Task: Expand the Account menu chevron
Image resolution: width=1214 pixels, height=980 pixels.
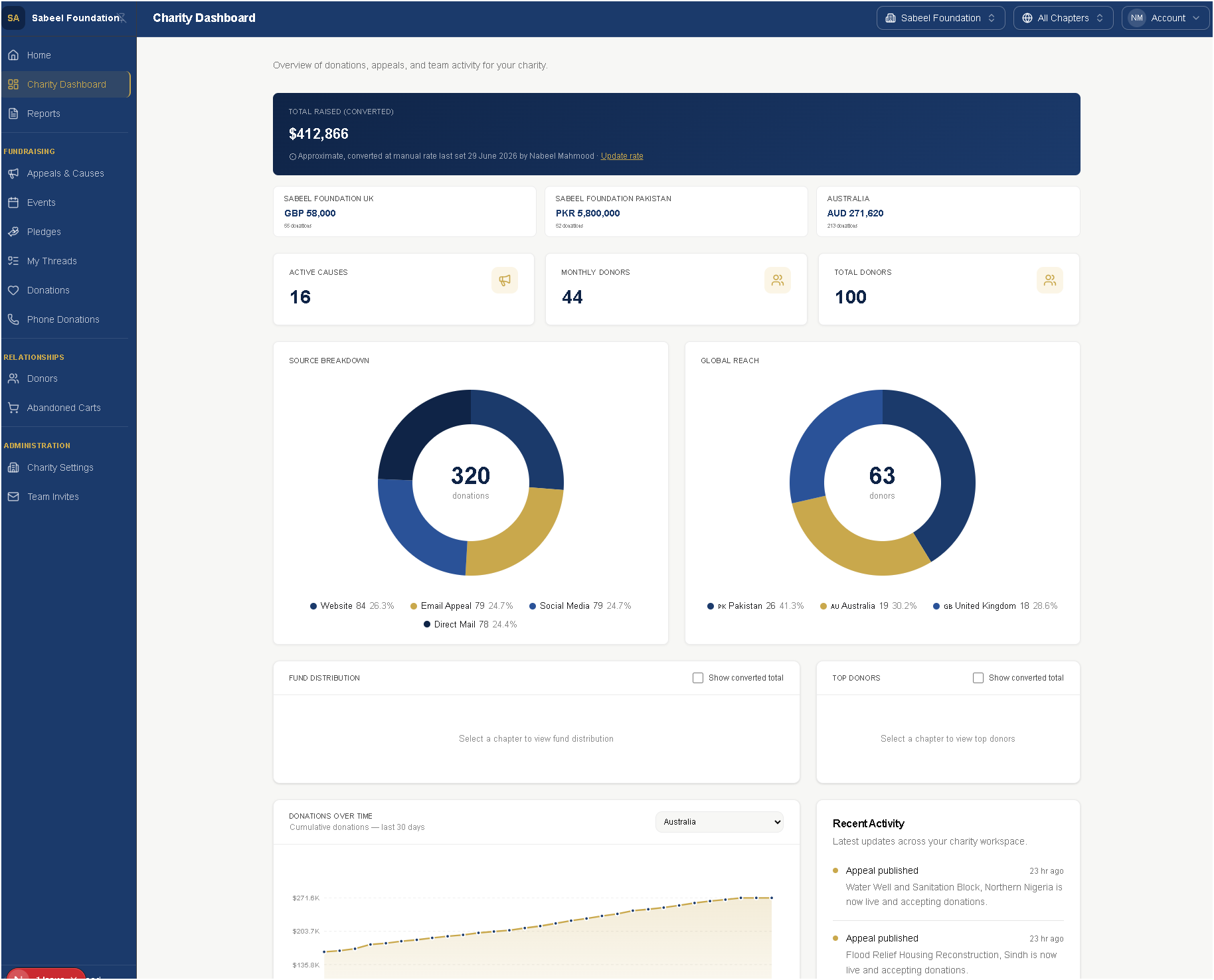Action: 1196,18
